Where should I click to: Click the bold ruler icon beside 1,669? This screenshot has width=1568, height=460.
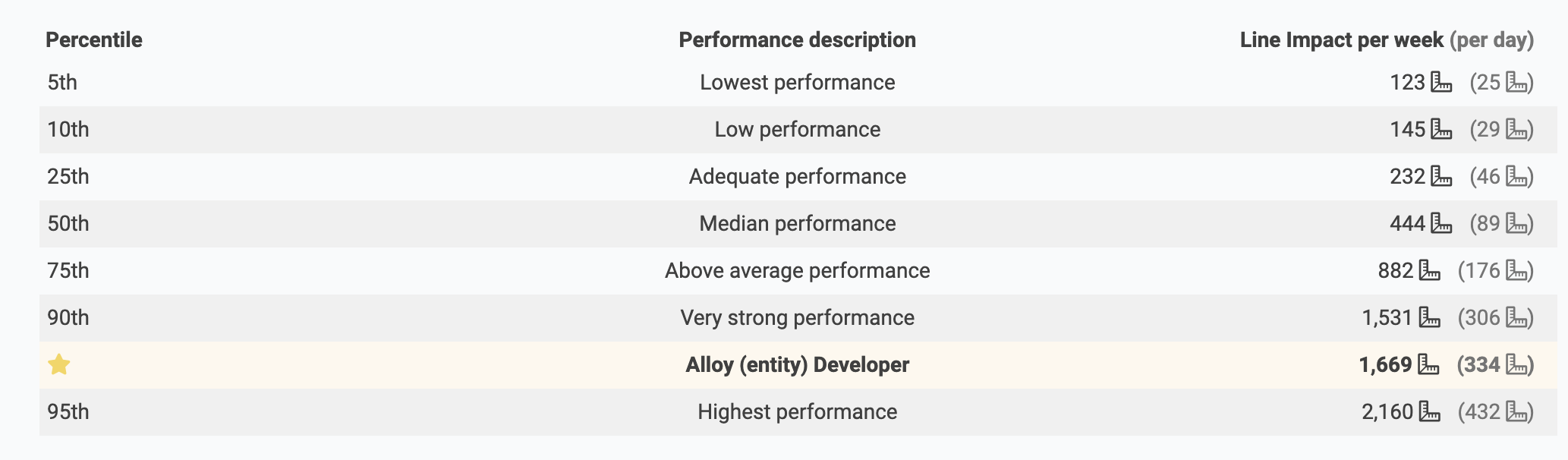(x=1428, y=364)
